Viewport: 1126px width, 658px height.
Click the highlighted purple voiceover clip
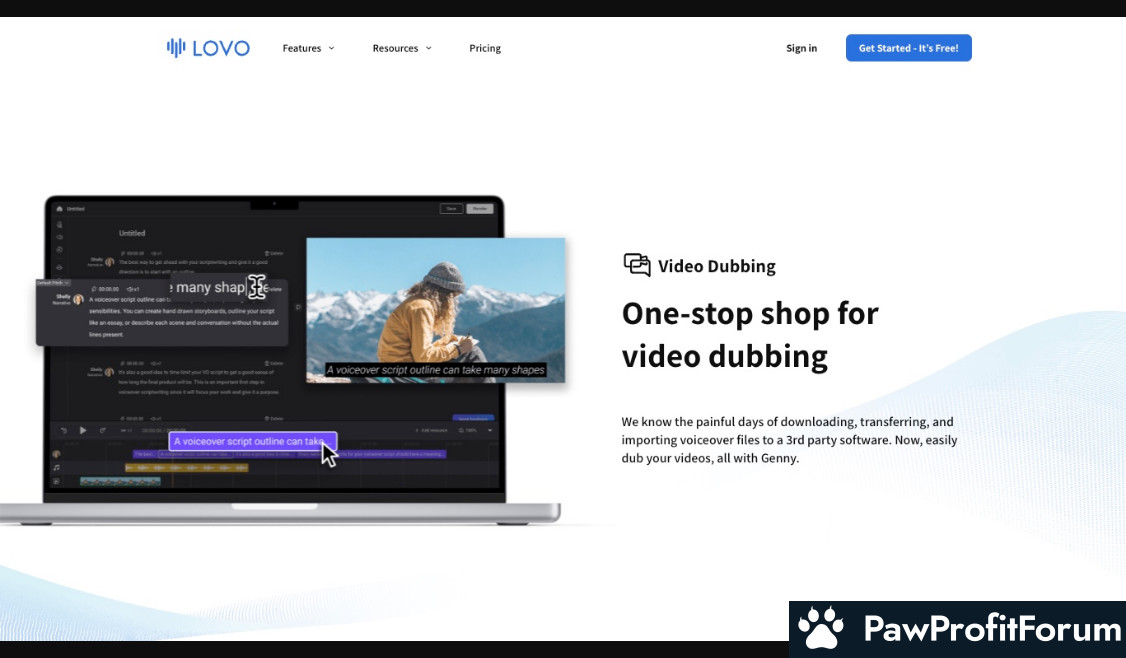pyautogui.click(x=252, y=441)
